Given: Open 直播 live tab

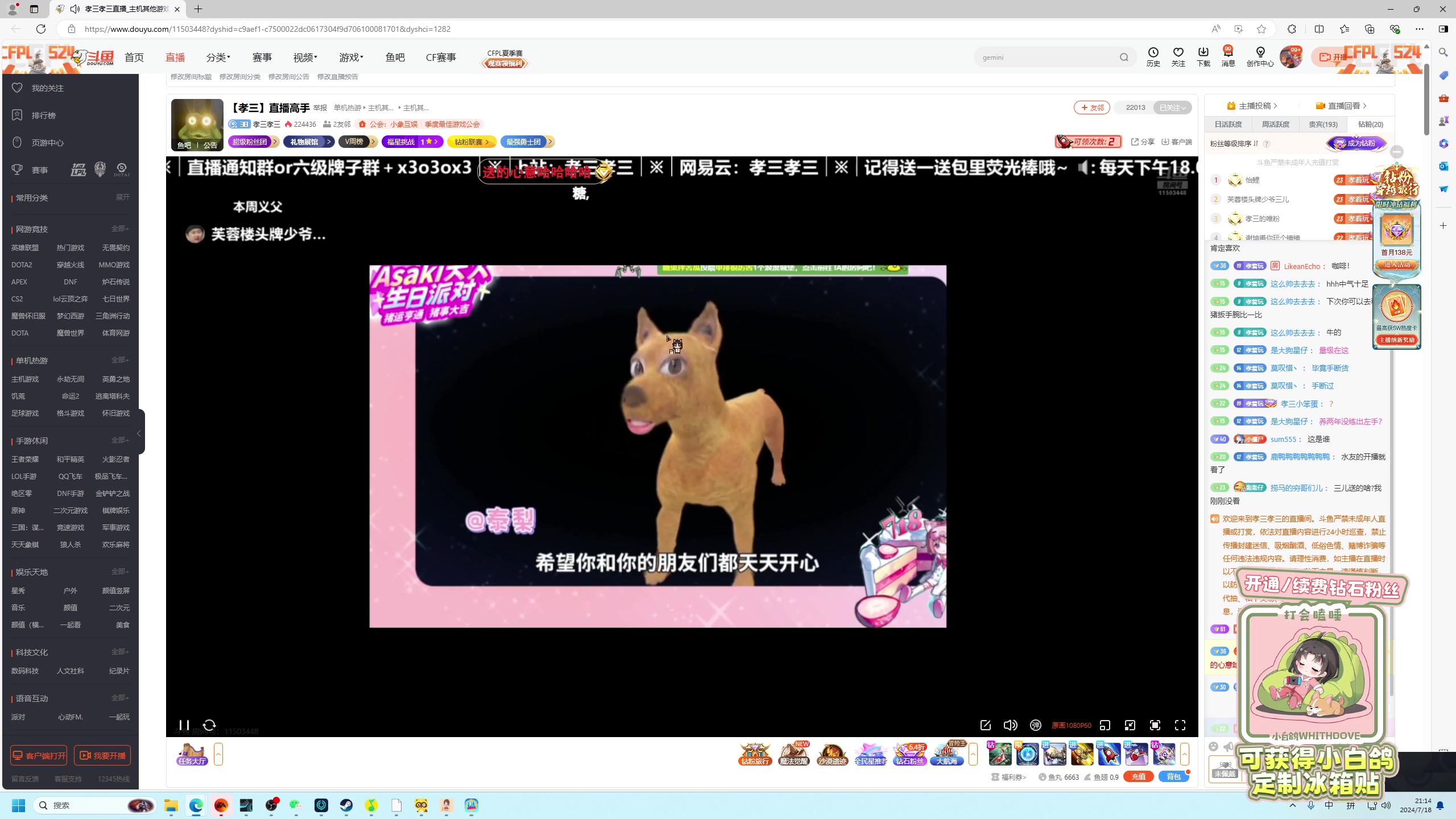Looking at the screenshot, I should (x=175, y=57).
